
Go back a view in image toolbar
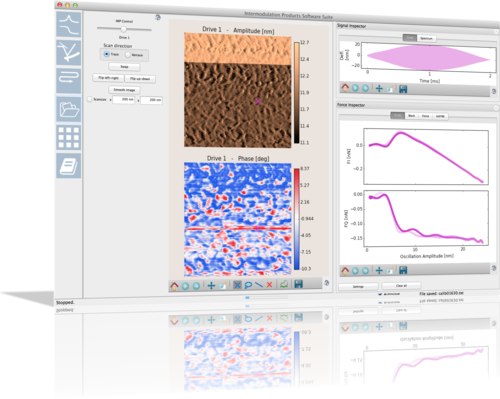pyautogui.click(x=185, y=286)
